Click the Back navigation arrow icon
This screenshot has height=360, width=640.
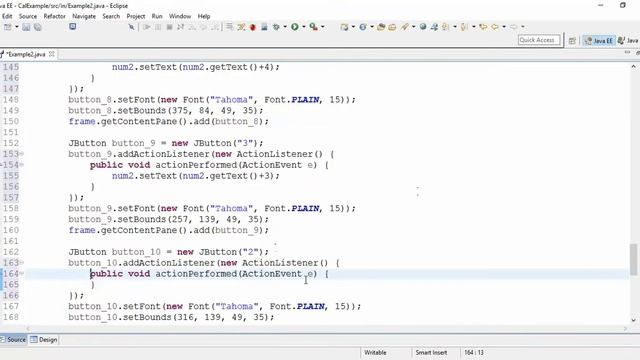coord(495,27)
